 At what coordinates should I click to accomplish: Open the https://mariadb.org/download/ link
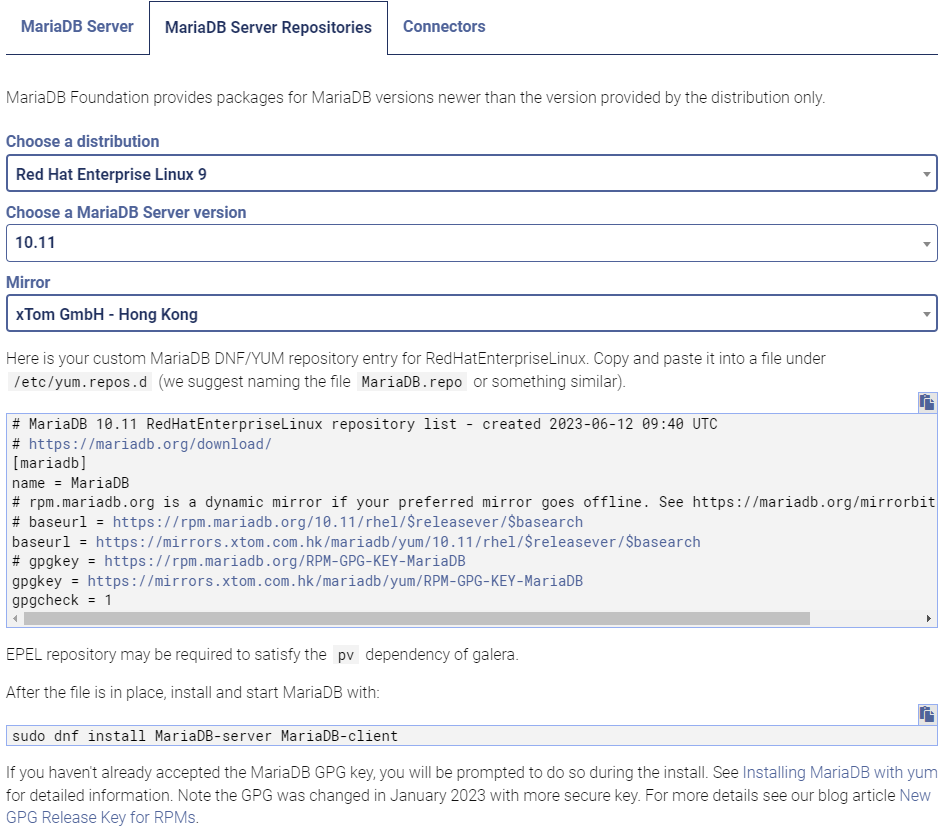click(150, 444)
